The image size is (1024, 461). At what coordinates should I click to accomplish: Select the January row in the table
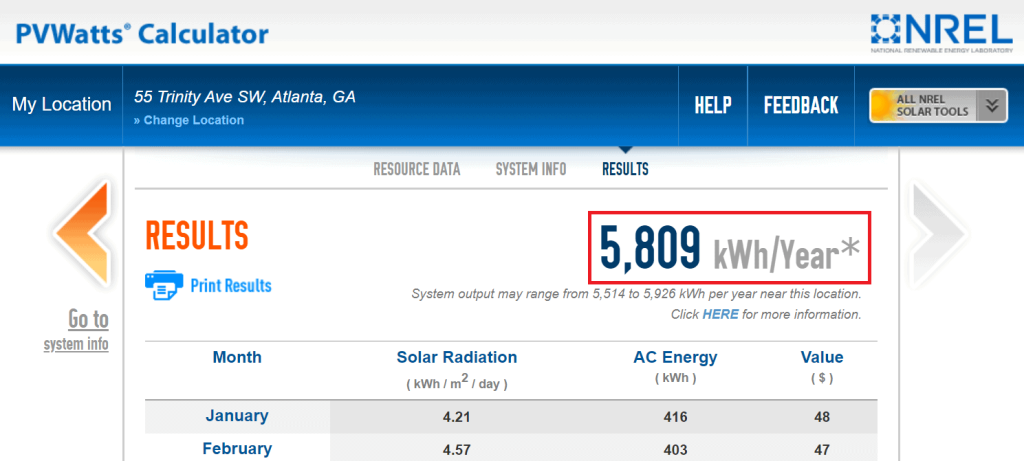511,416
